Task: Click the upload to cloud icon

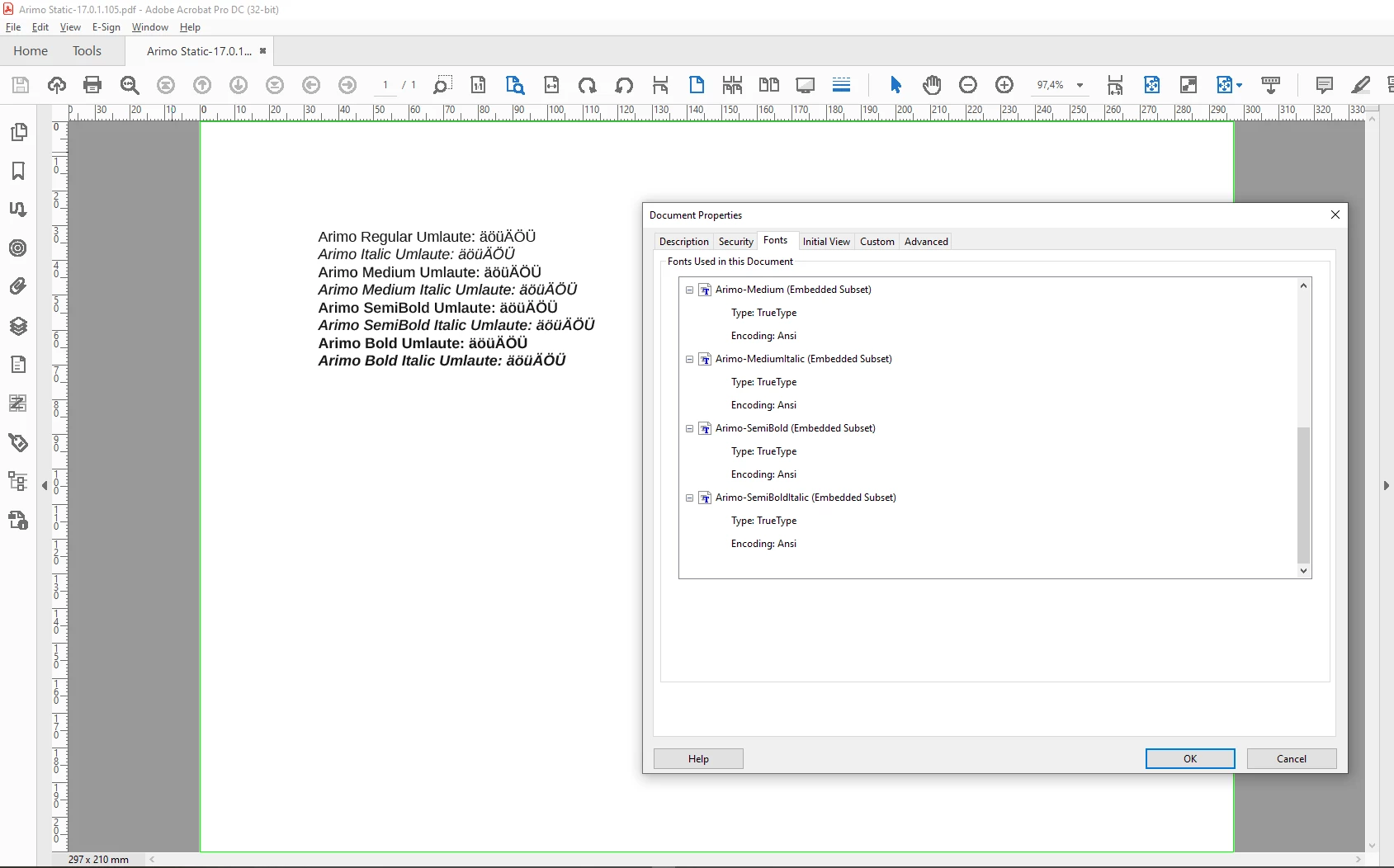Action: click(57, 85)
